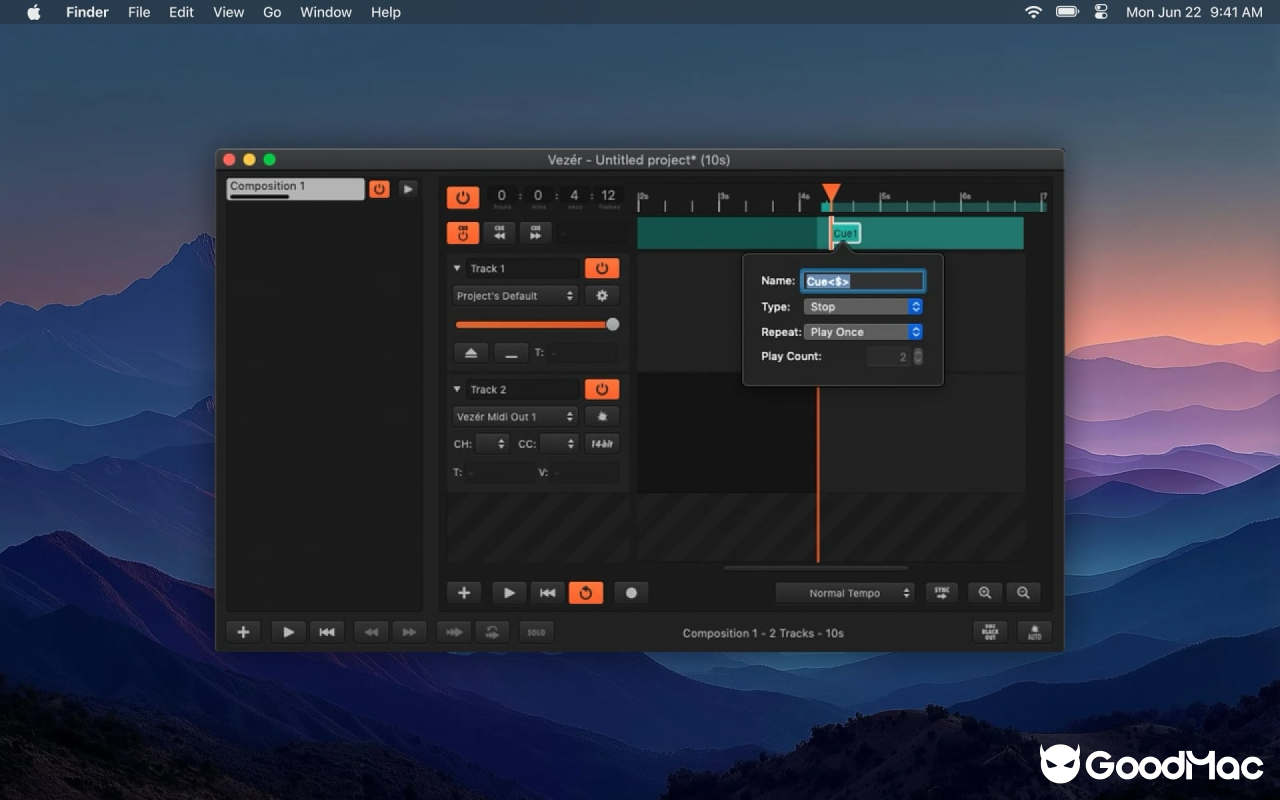This screenshot has height=800, width=1280.
Task: Open the View menu
Action: [x=228, y=12]
